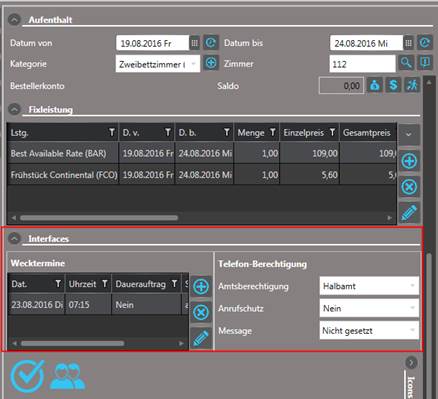Screen dimensions: 438x399
Task: Add a new Wecktermin with plus icon
Action: pyautogui.click(x=201, y=286)
